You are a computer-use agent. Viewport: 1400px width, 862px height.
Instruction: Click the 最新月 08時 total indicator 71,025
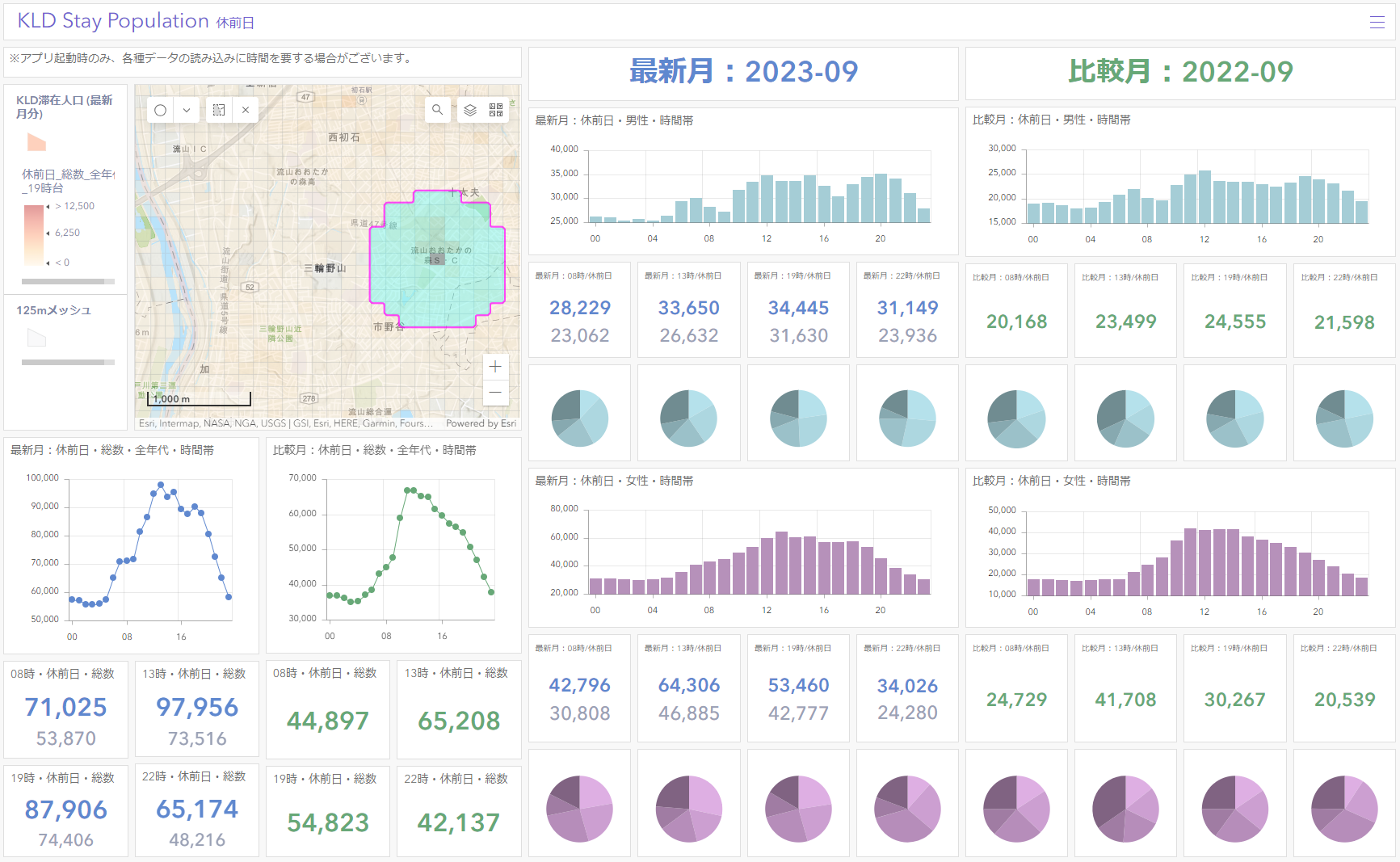point(65,707)
